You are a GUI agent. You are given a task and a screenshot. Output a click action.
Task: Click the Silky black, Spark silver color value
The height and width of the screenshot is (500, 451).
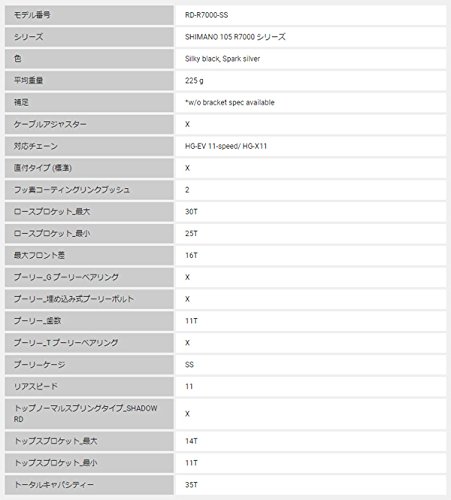click(x=222, y=59)
